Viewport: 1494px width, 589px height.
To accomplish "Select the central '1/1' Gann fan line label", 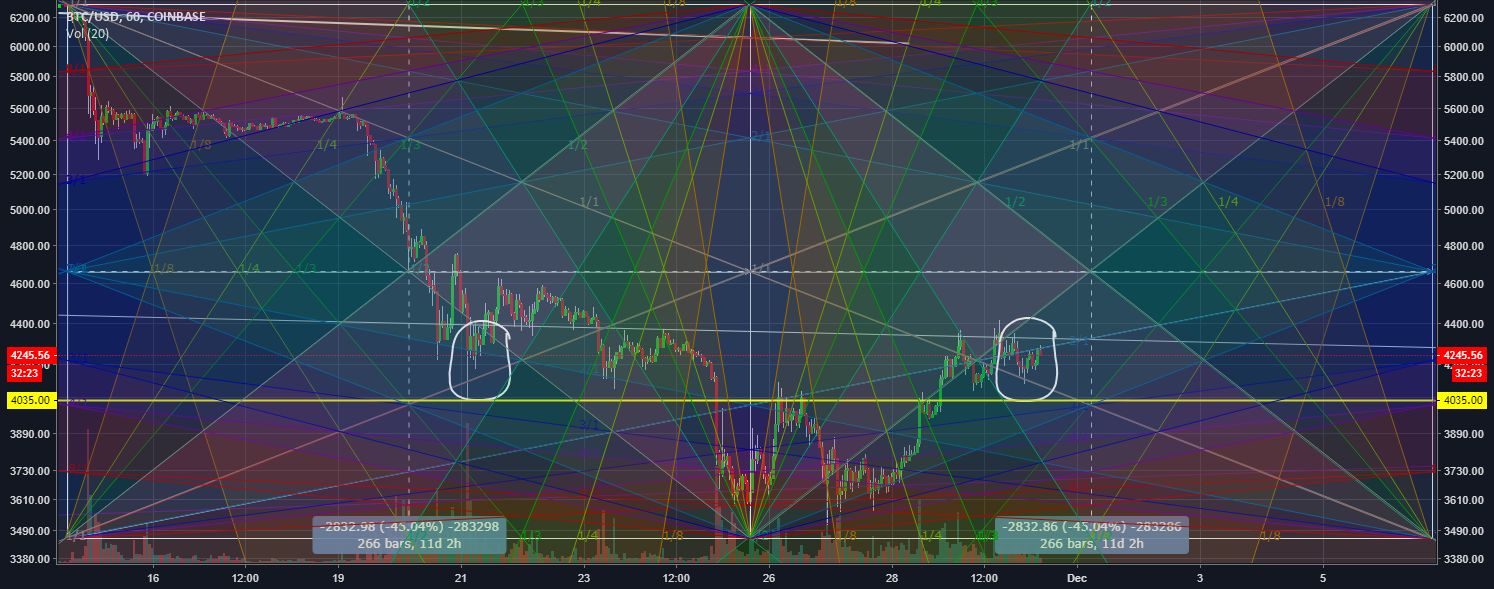I will [591, 199].
